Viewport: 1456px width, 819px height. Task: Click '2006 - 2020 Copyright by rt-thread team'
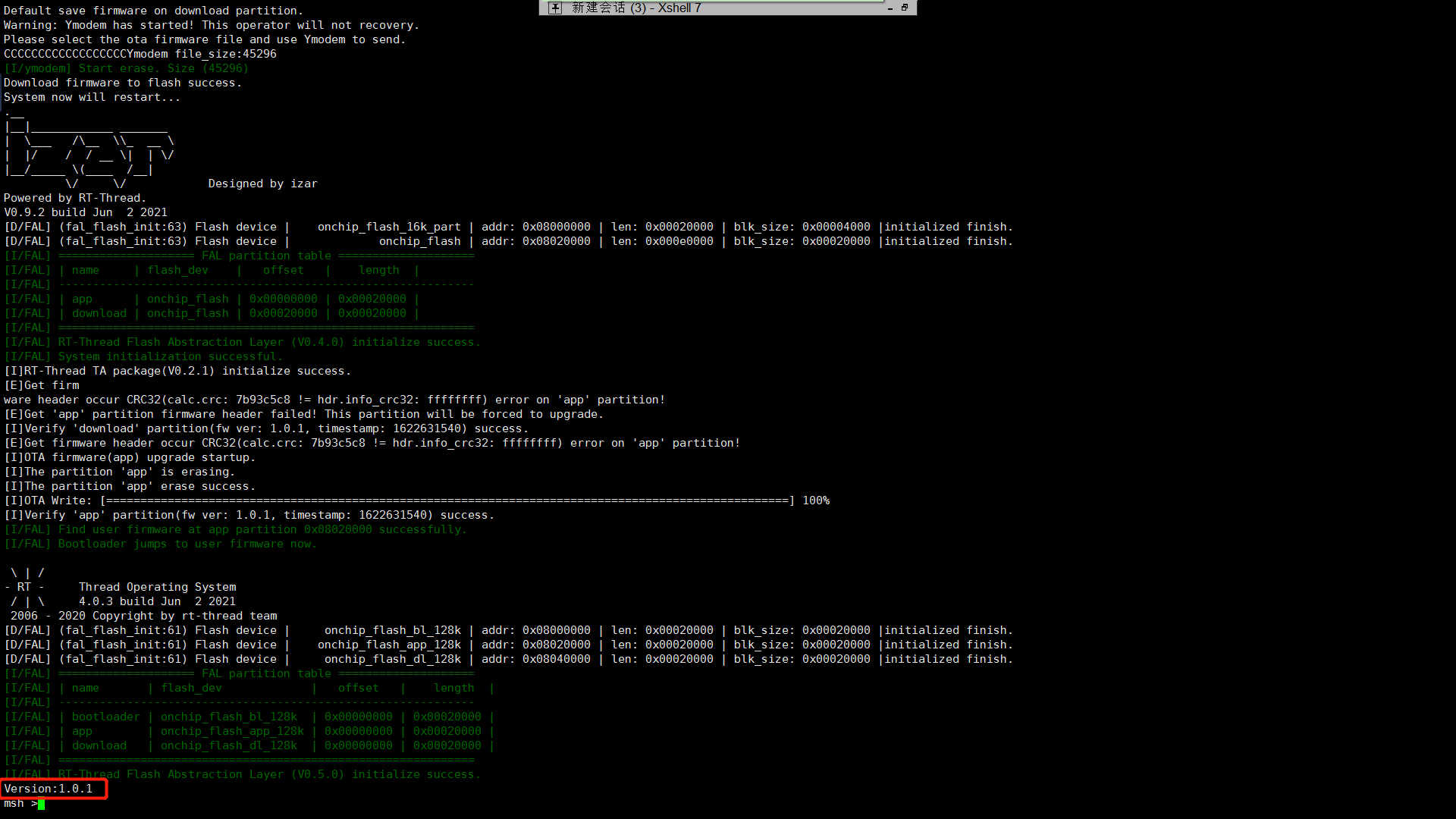[x=143, y=616]
